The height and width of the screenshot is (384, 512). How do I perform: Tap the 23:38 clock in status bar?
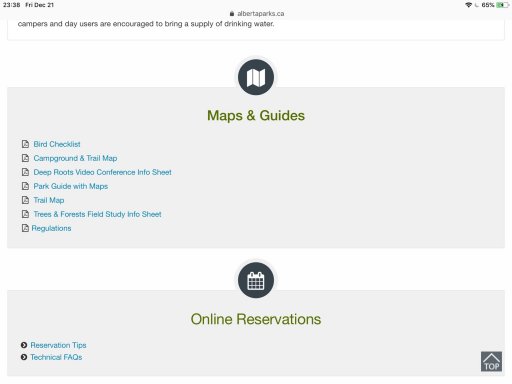tap(11, 5)
